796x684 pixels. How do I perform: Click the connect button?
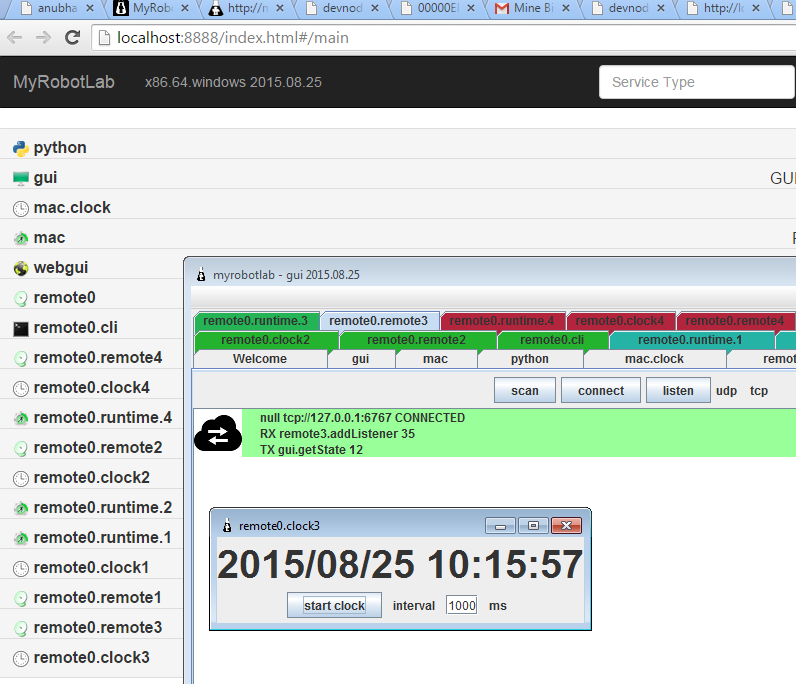click(x=601, y=390)
